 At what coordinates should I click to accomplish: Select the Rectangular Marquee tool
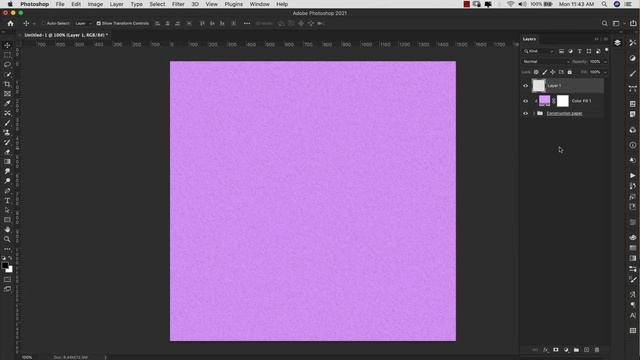click(x=7, y=55)
